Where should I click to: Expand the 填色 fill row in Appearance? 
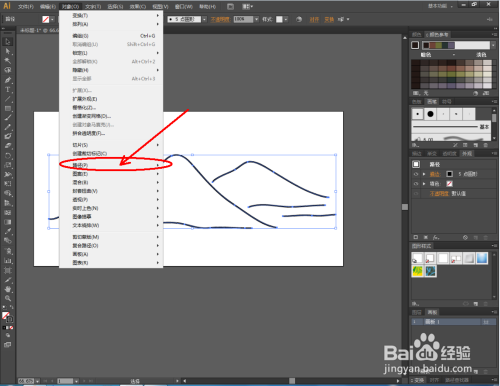point(424,184)
